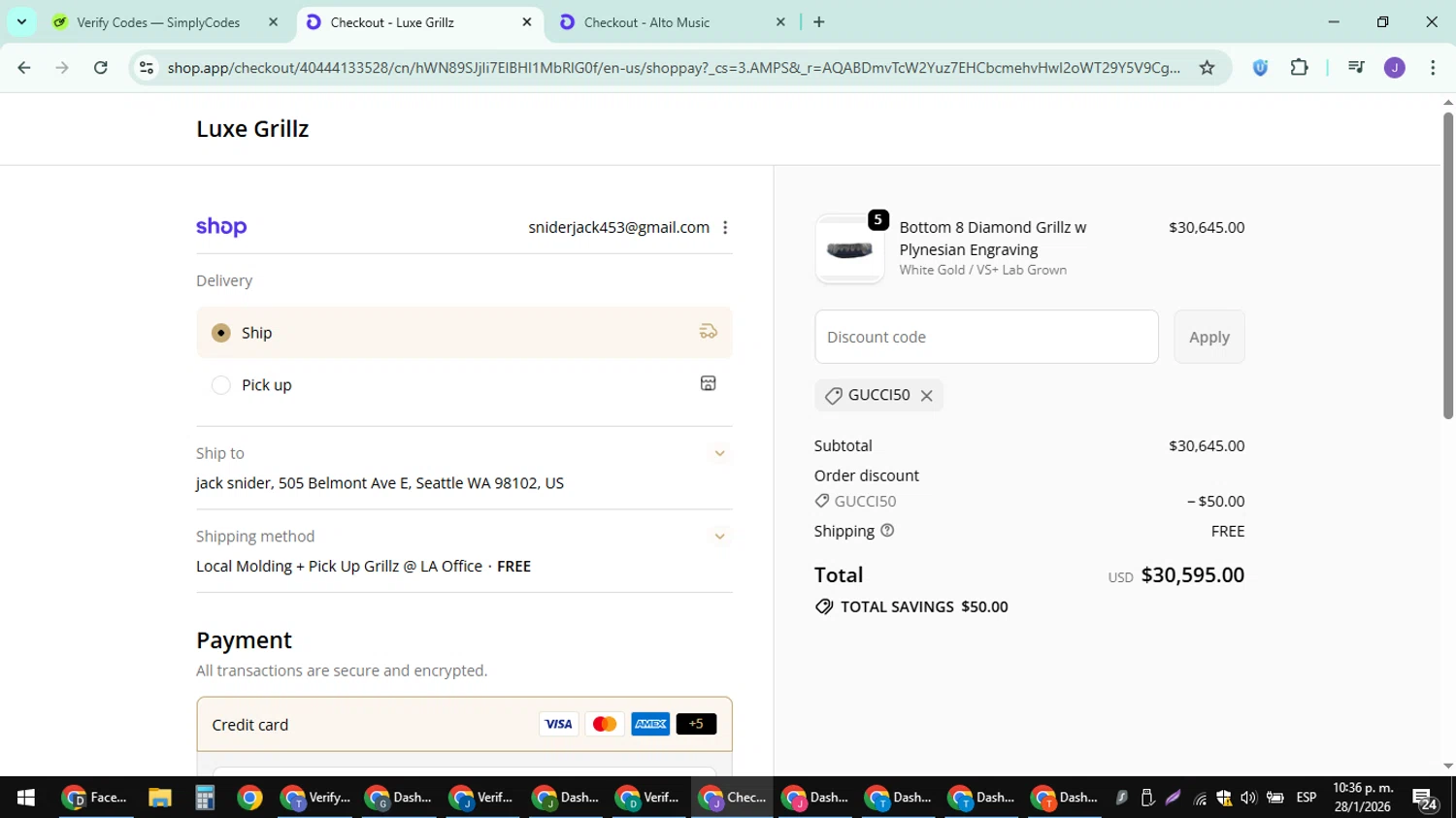Click the Shop logo
This screenshot has height=818, width=1456.
point(221,227)
